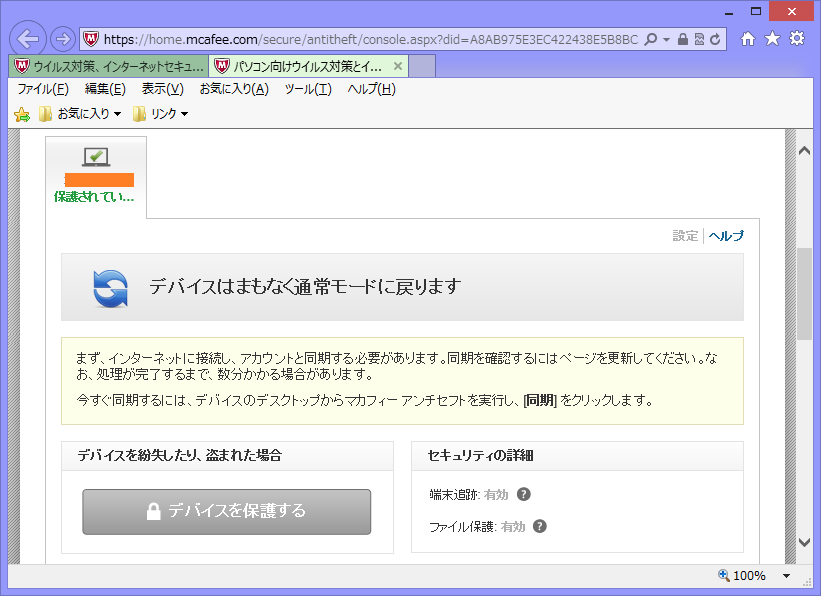The width and height of the screenshot is (821, 596).
Task: Switch to the ウイルス対策、インターネットセキュ tab
Action: [x=109, y=67]
